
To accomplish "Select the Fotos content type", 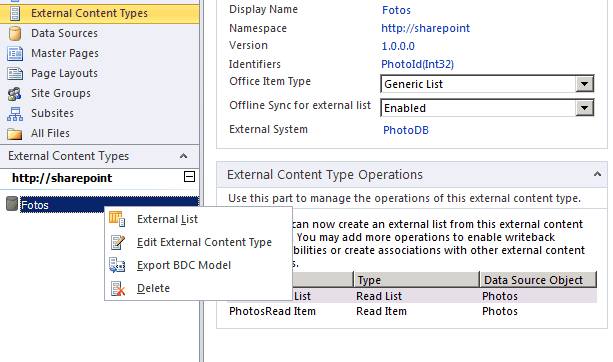I will click(x=109, y=205).
